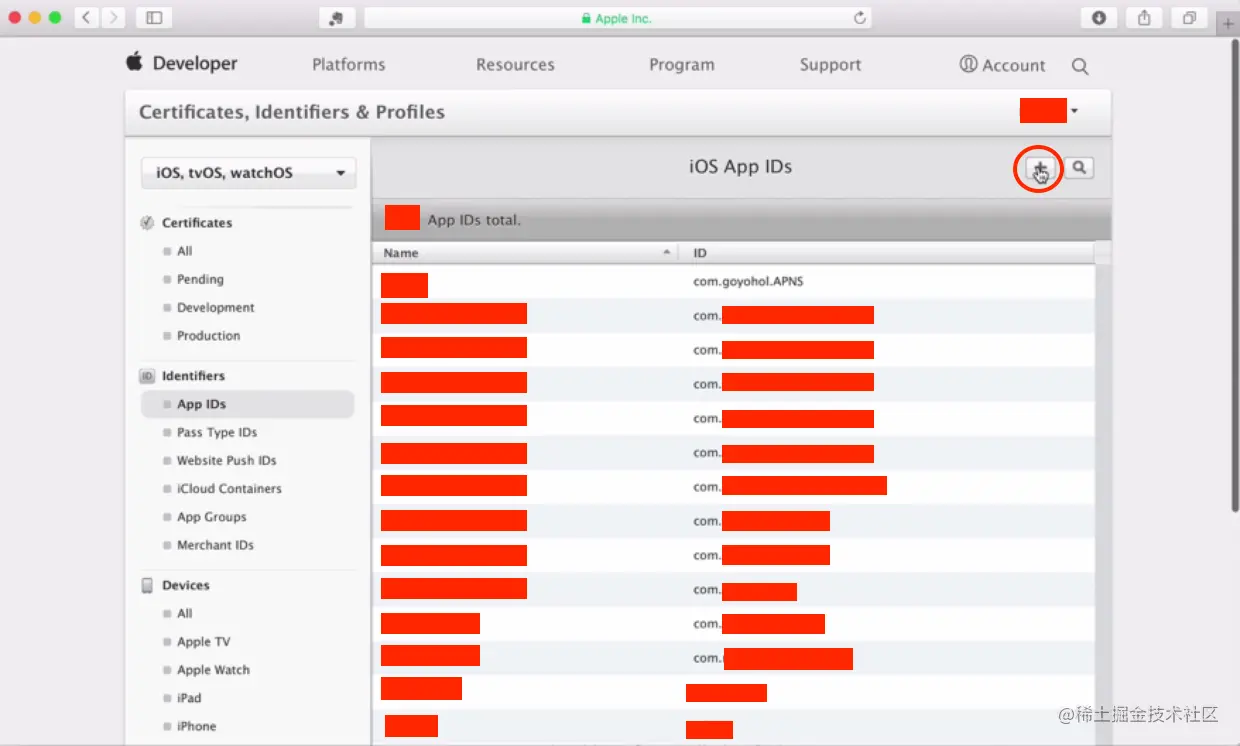Viewport: 1240px width, 746px height.
Task: Open the site search magnifier
Action: (1080, 66)
